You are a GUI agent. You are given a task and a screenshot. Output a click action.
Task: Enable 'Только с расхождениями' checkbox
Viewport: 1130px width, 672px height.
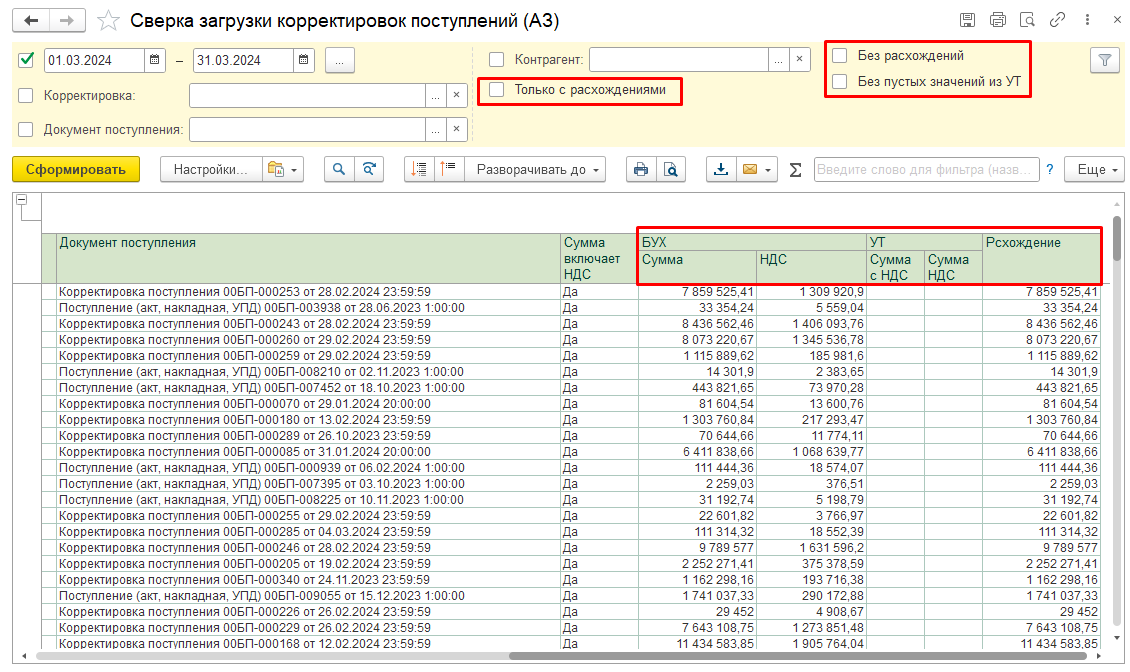click(x=497, y=90)
